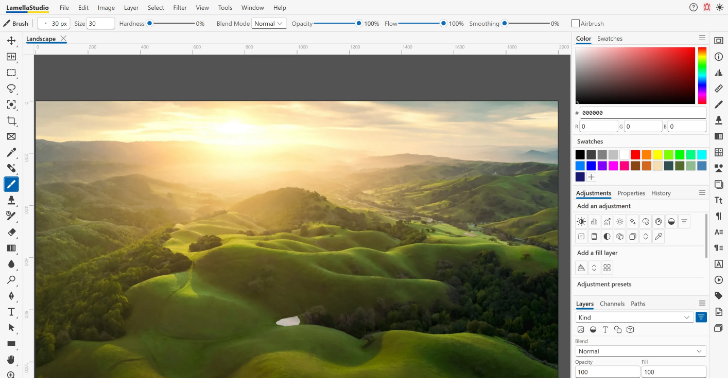Select the Blur droplet tool
Image resolution: width=728 pixels, height=378 pixels.
pyautogui.click(x=11, y=264)
